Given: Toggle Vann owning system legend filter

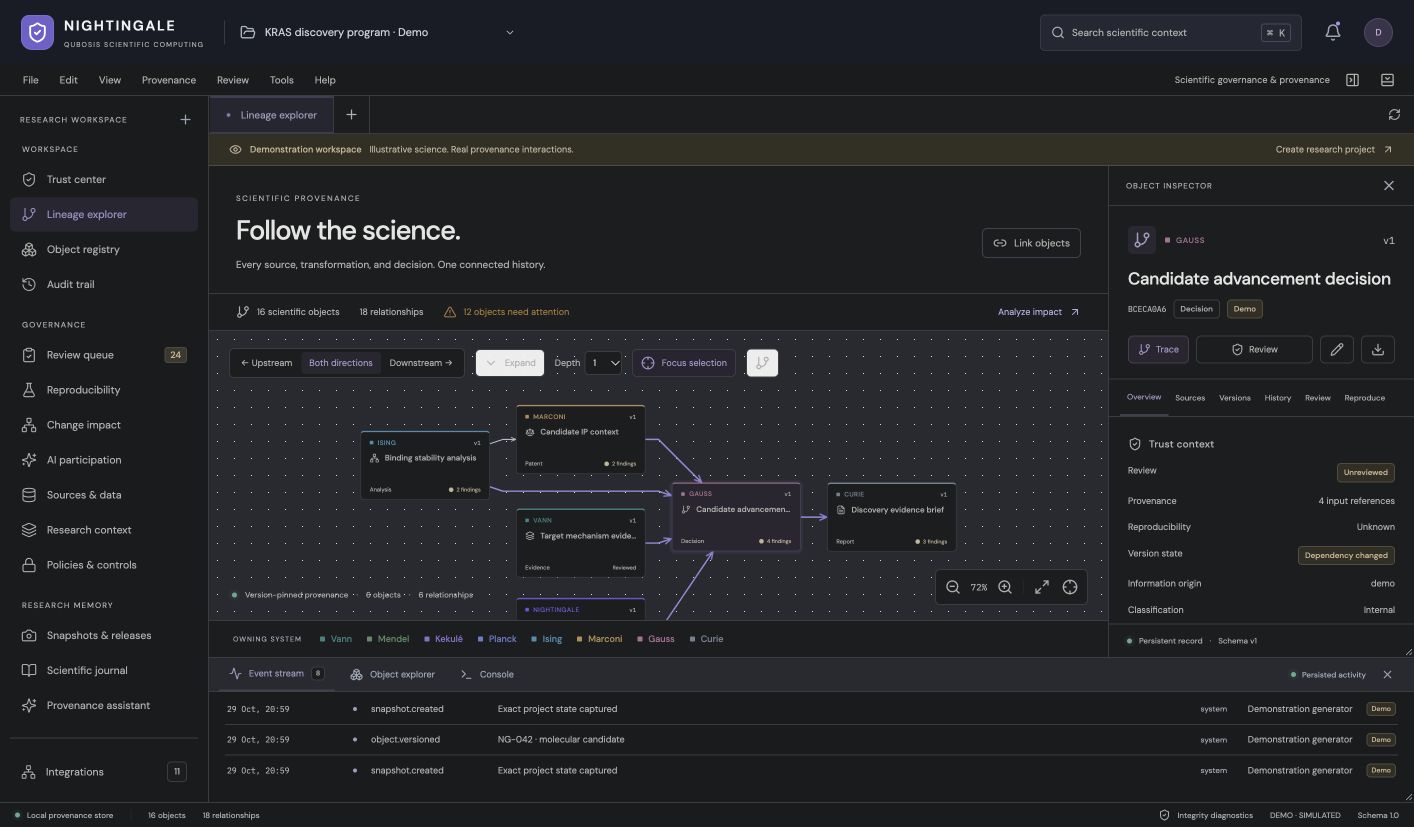Looking at the screenshot, I should tap(336, 639).
